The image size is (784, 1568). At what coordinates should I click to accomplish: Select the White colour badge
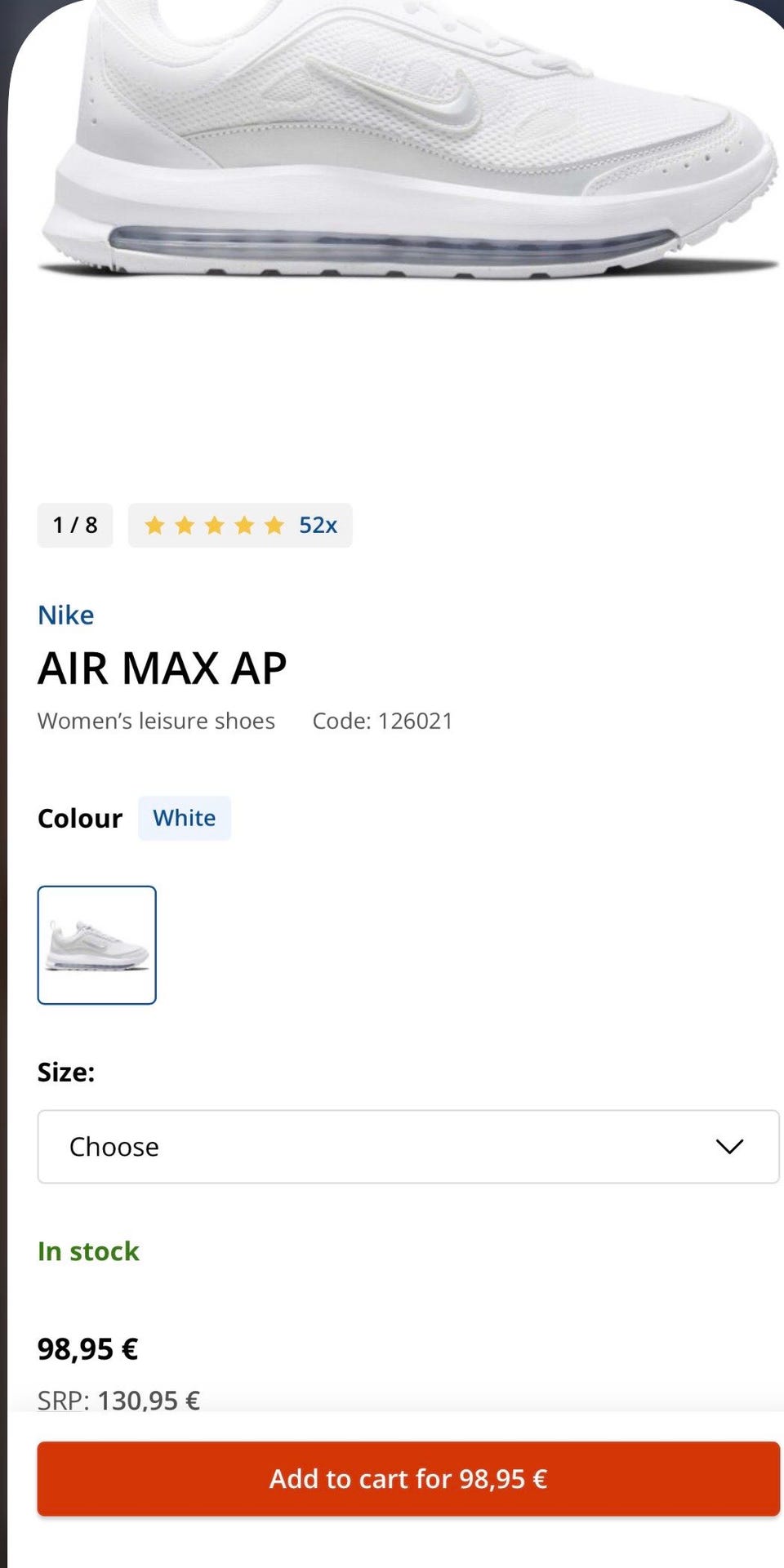coord(185,818)
